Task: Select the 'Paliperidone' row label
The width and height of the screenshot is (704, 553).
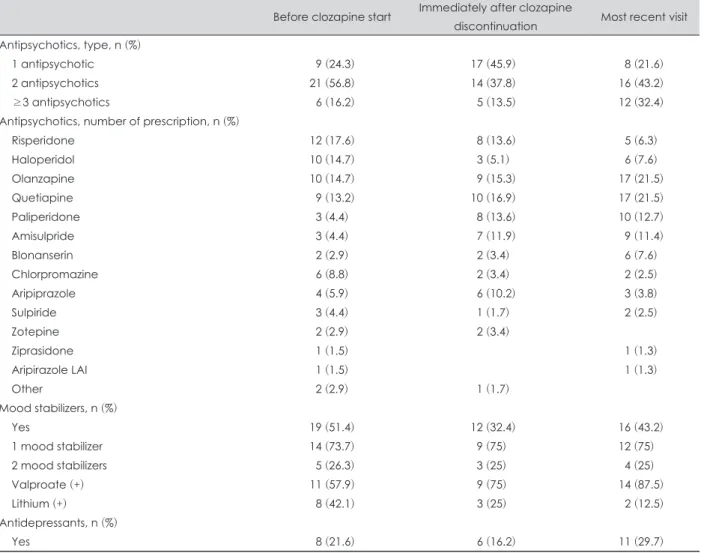Action: [x=46, y=217]
